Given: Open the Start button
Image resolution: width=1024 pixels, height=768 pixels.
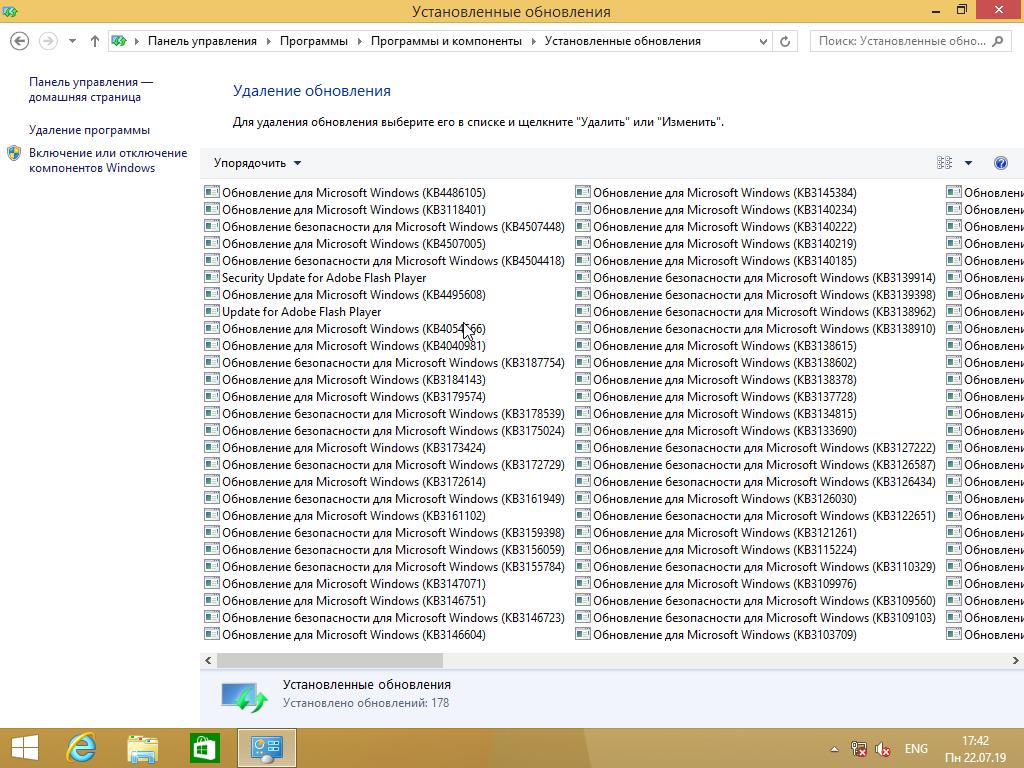Looking at the screenshot, I should pos(25,747).
